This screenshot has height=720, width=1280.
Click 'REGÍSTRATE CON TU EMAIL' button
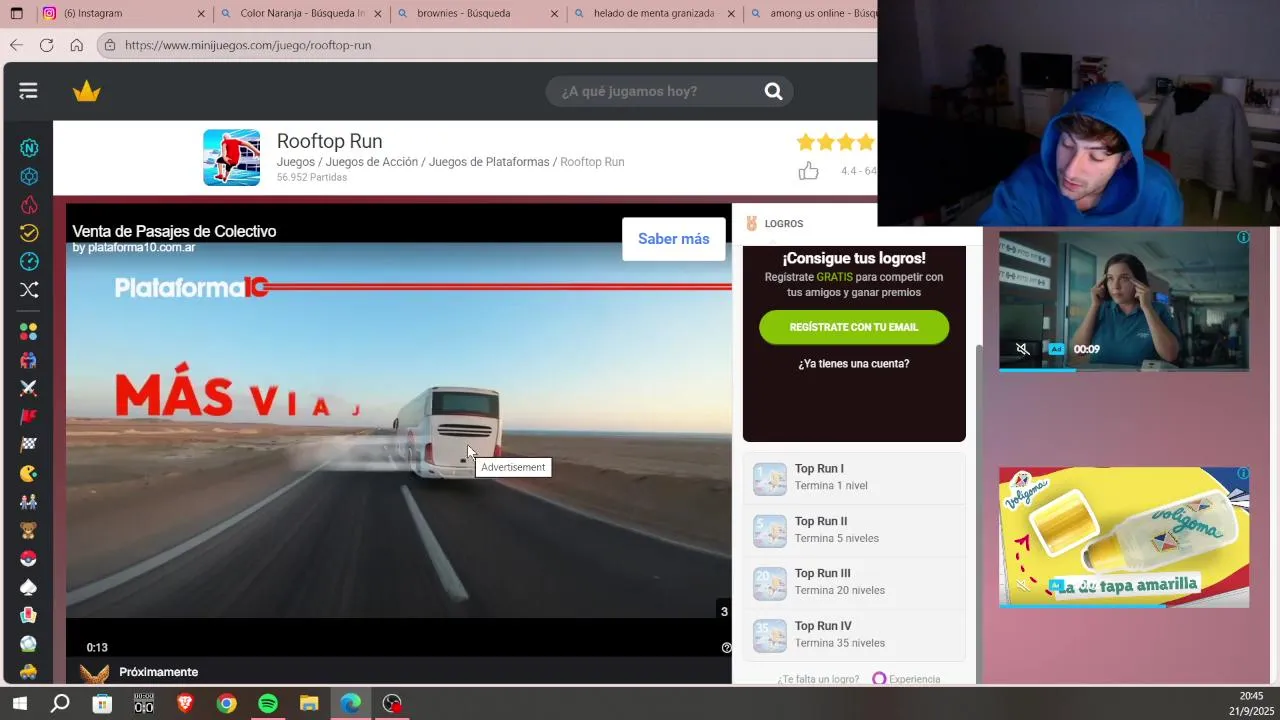click(853, 327)
